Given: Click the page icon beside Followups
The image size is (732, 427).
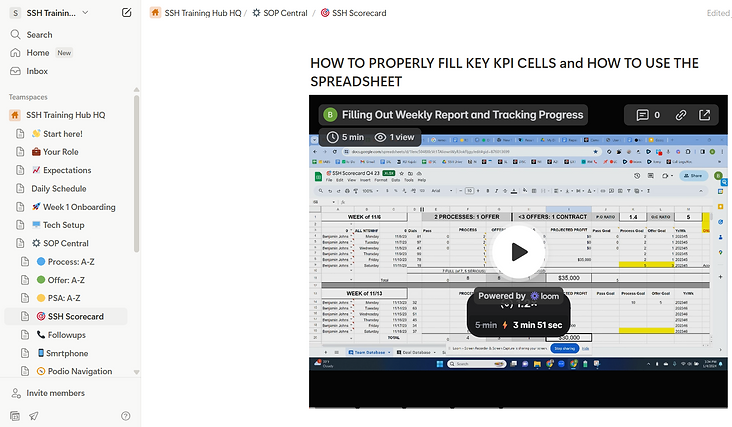Looking at the screenshot, I should pos(25,335).
